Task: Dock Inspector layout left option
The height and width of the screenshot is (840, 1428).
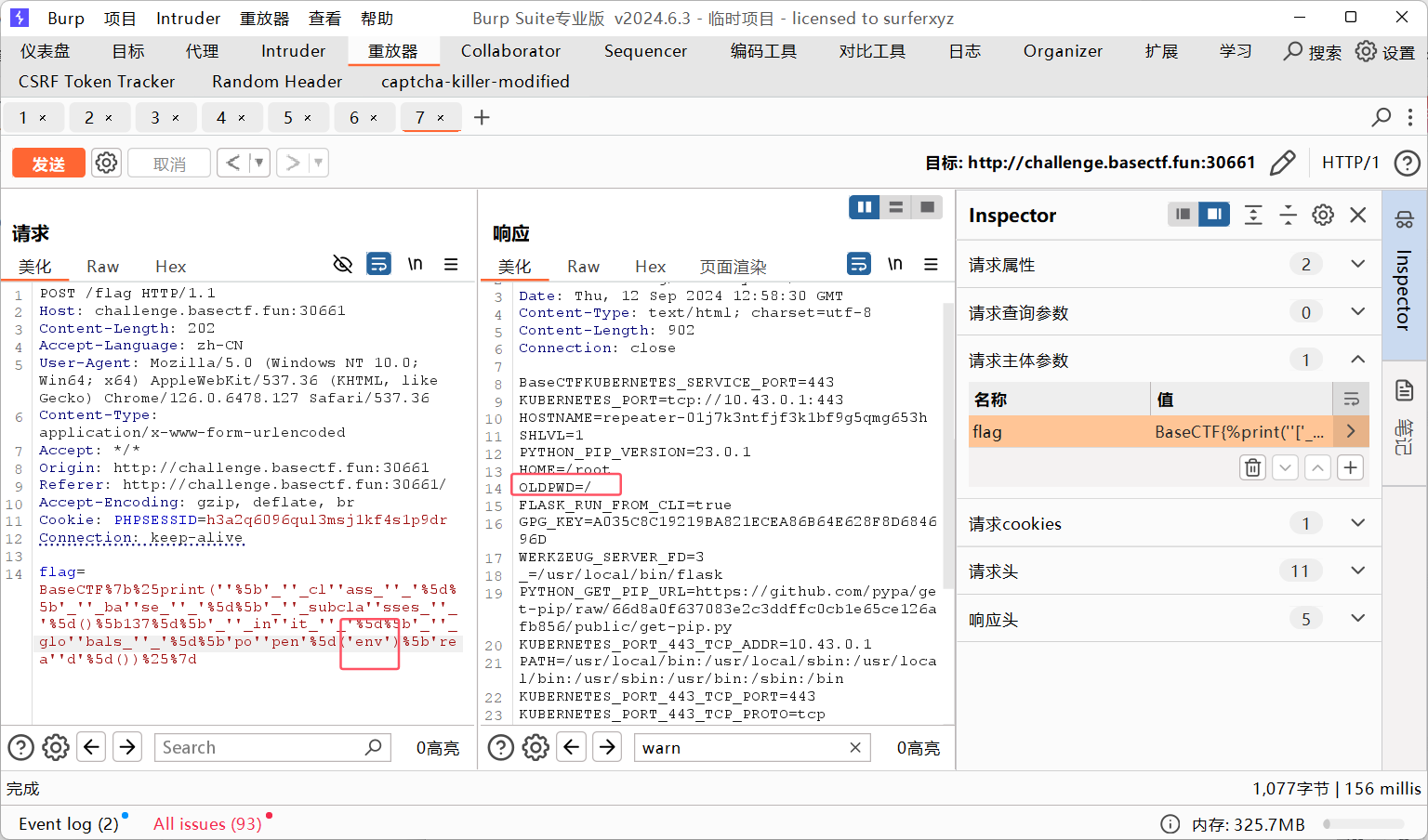Action: [x=1183, y=215]
